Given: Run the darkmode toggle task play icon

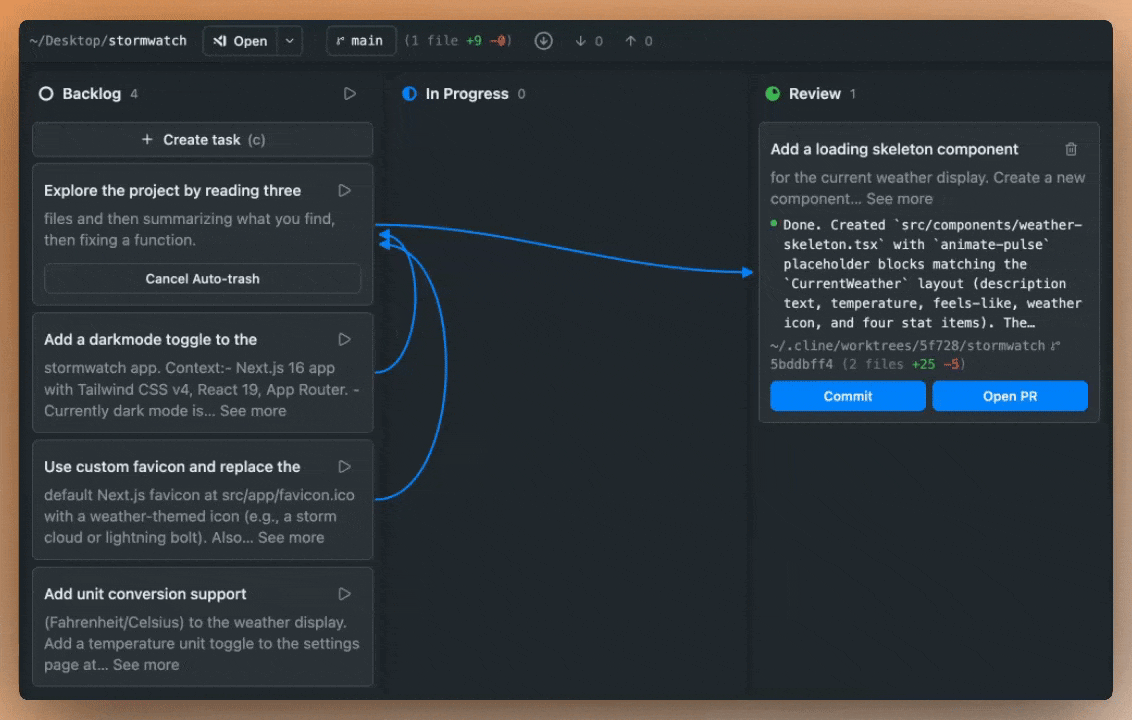Looking at the screenshot, I should coord(345,339).
